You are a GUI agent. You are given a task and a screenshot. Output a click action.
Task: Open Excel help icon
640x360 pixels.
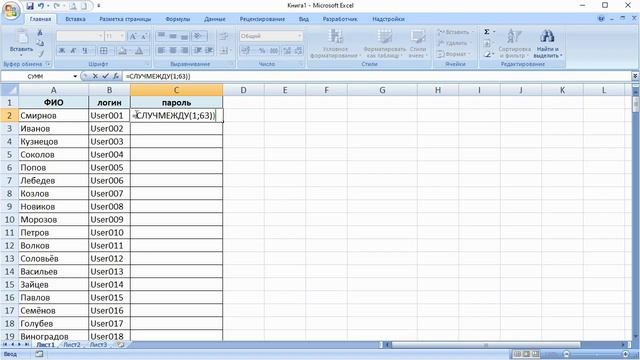click(601, 19)
